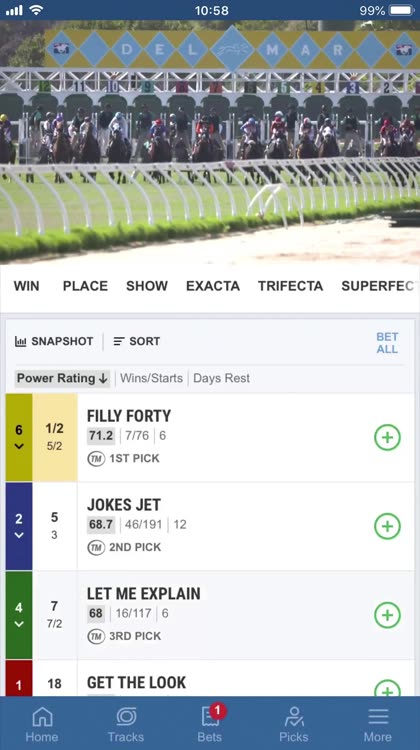This screenshot has height=750, width=420.
Task: Select the TRIFECTA bet type tab
Action: [290, 286]
